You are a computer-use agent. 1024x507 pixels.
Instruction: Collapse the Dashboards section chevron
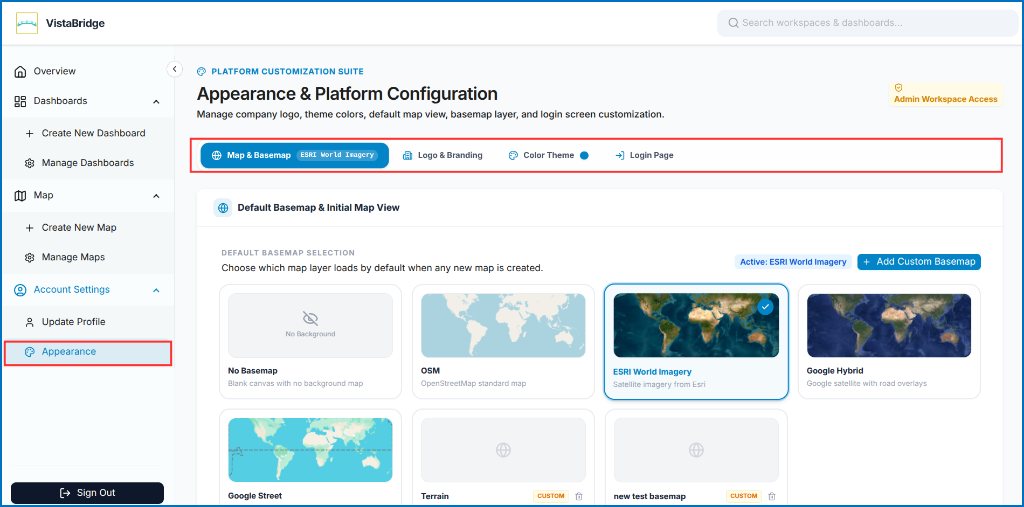click(156, 101)
